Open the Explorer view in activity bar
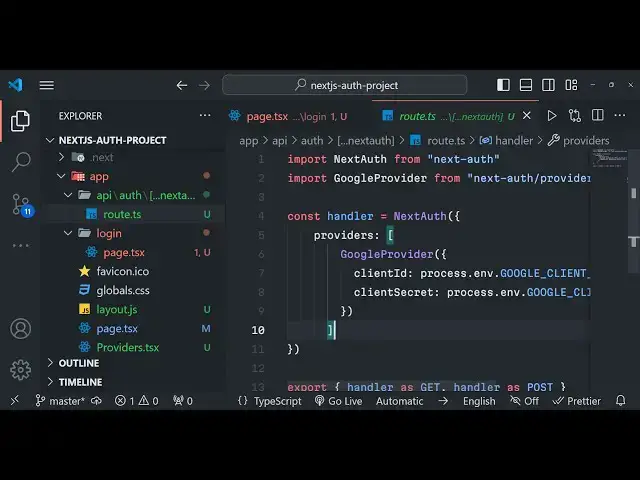This screenshot has height=480, width=640. click(x=20, y=121)
